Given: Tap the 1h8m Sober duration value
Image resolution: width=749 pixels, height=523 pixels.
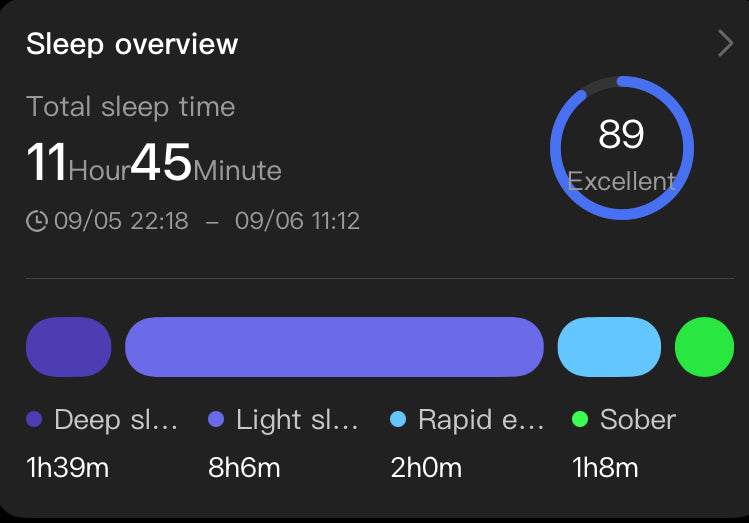Looking at the screenshot, I should click(x=605, y=468).
